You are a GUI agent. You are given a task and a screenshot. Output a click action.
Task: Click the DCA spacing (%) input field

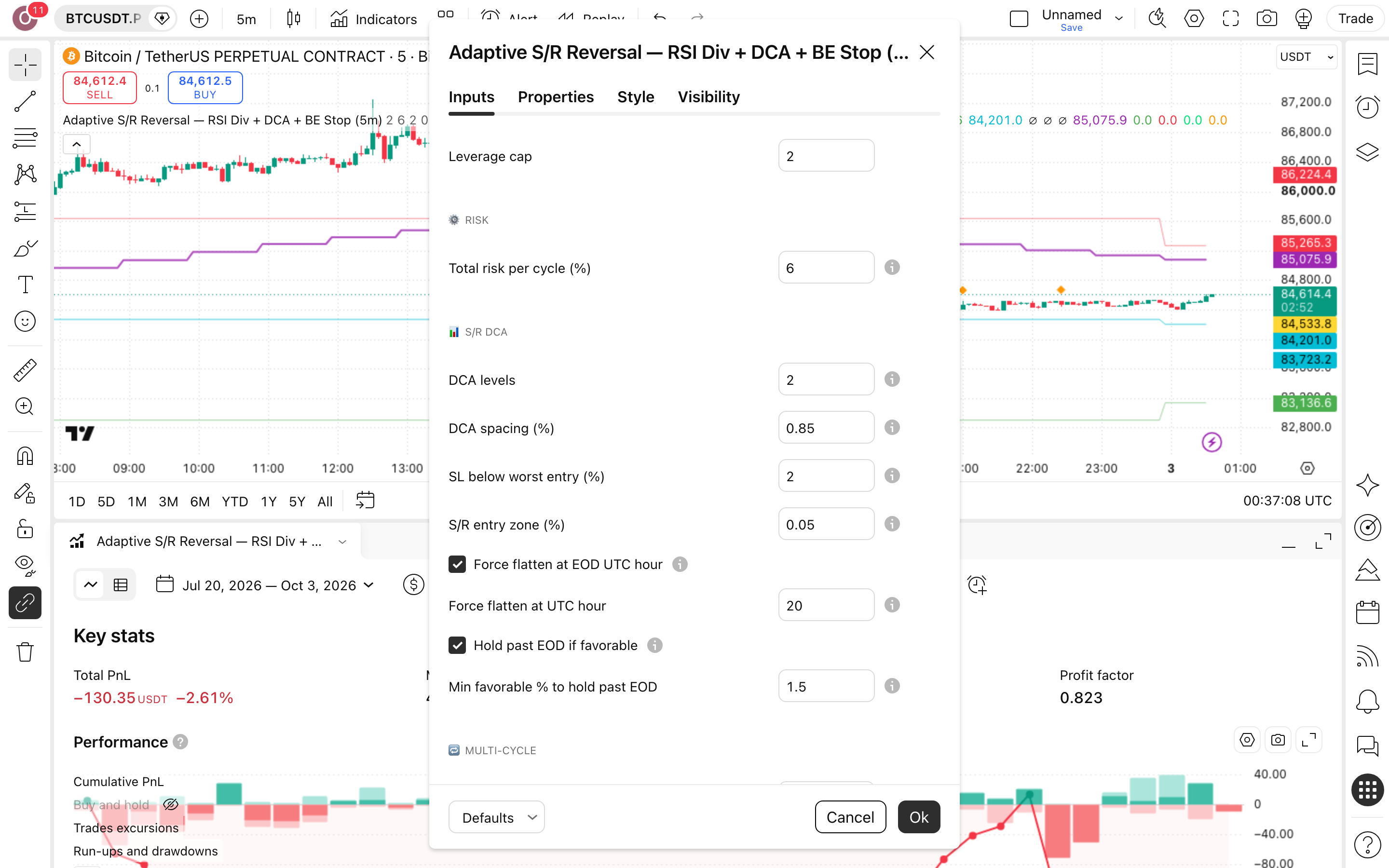(826, 428)
